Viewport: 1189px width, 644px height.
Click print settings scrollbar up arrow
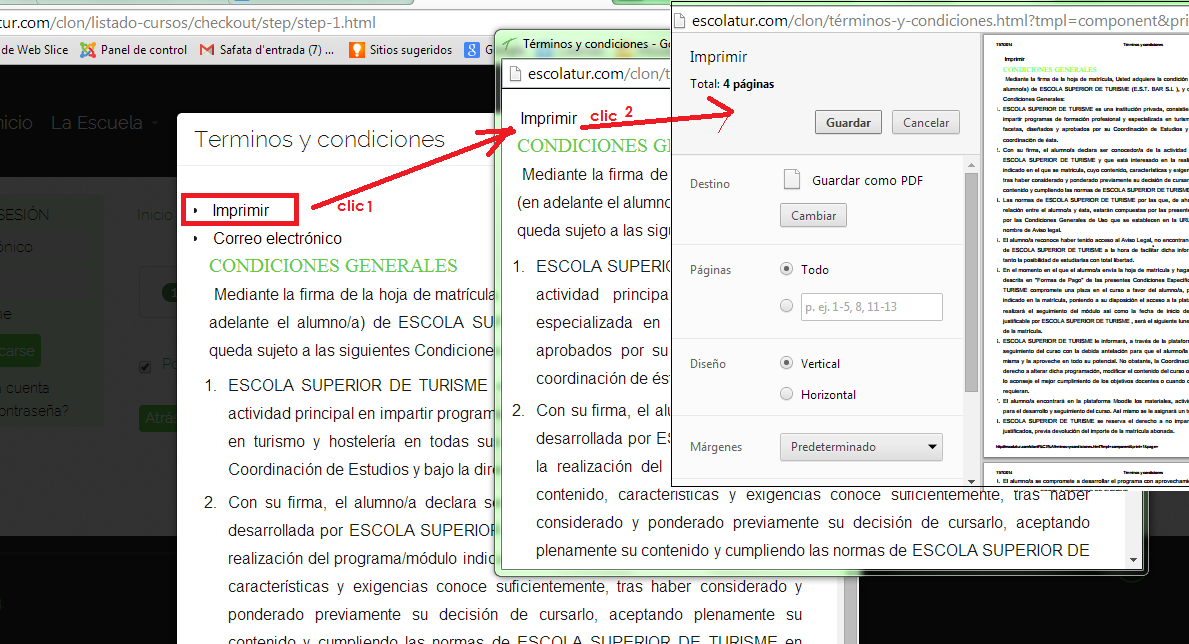(x=971, y=165)
